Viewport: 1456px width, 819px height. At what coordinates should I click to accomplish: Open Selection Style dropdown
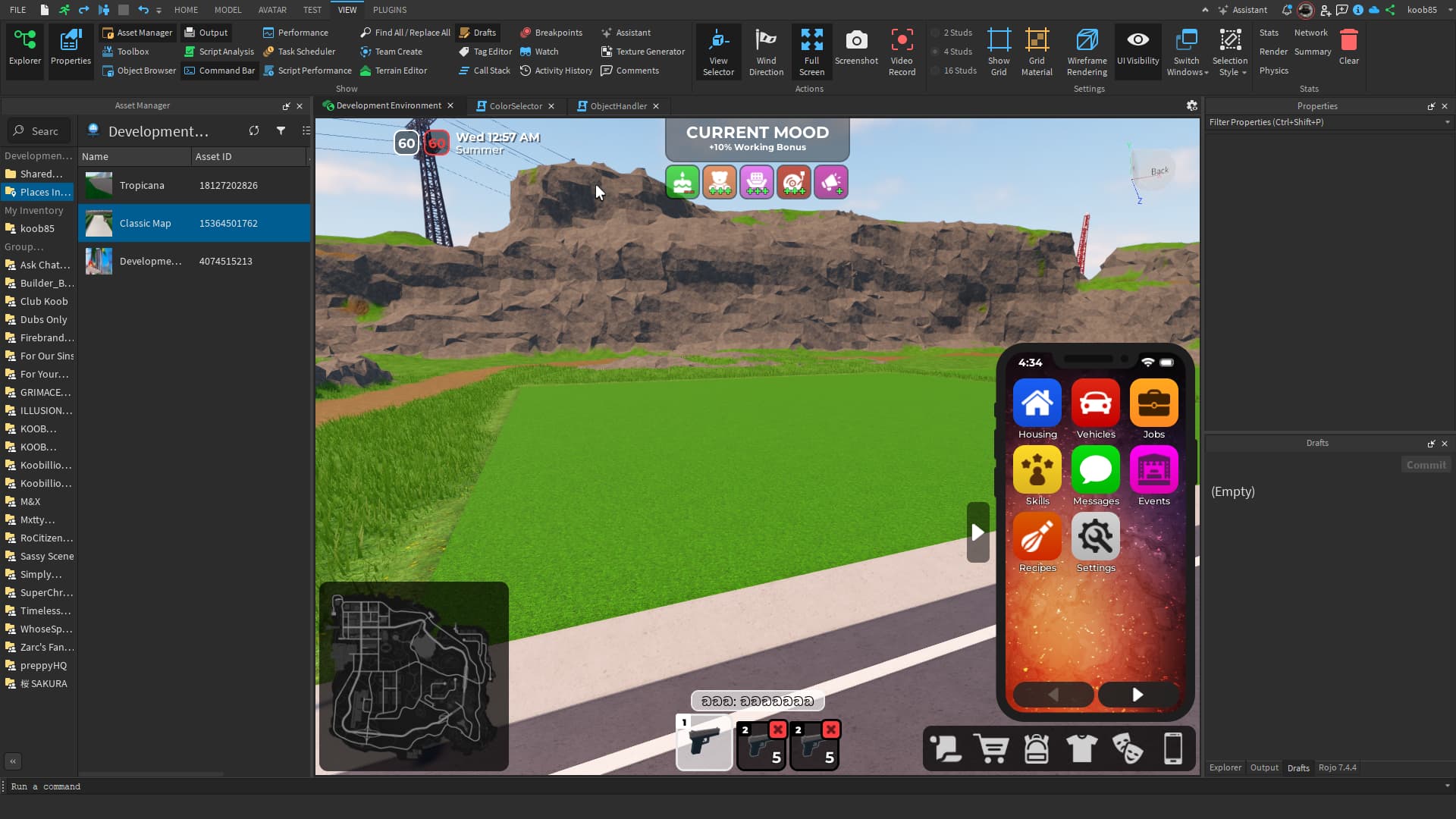click(1229, 52)
